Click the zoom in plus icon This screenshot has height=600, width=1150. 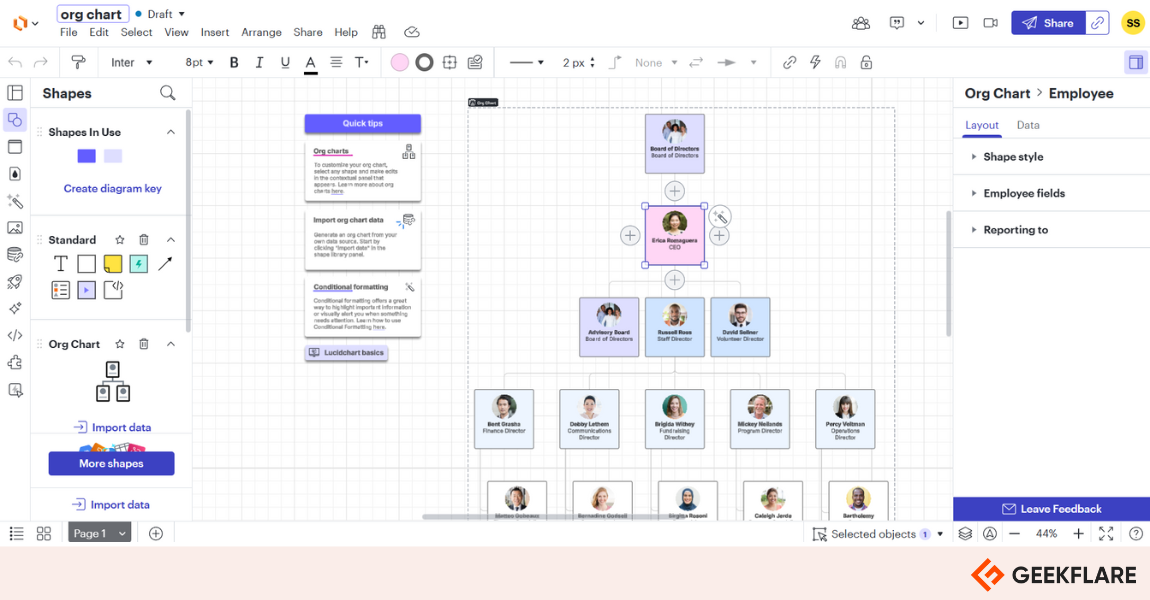pyautogui.click(x=1078, y=534)
